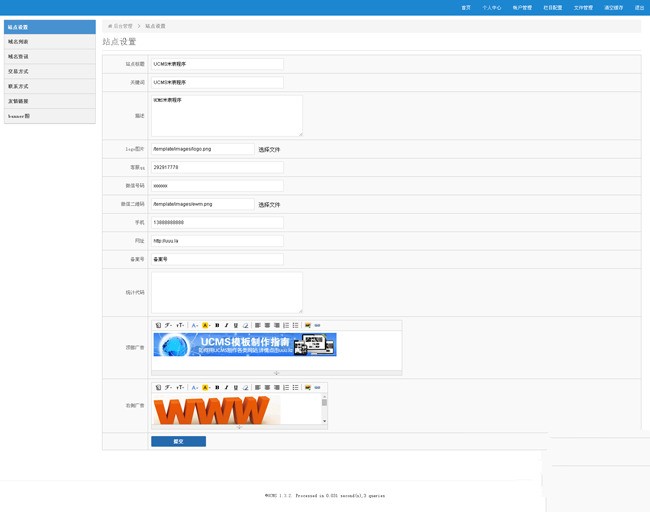Open font size menu in 右侧广告 editor
Image resolution: width=650 pixels, height=512 pixels.
[x=180, y=387]
